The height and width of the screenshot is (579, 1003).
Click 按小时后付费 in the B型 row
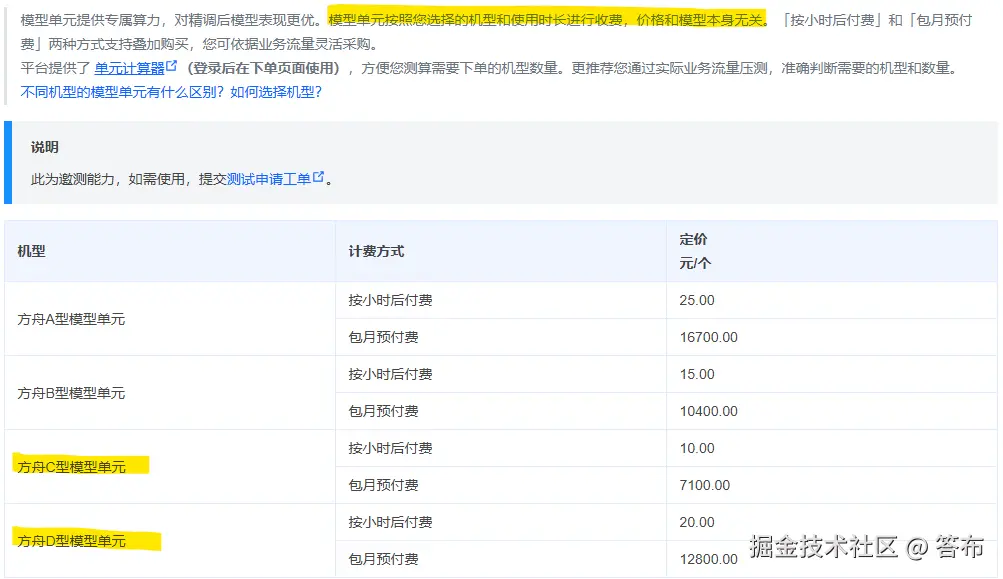[390, 374]
